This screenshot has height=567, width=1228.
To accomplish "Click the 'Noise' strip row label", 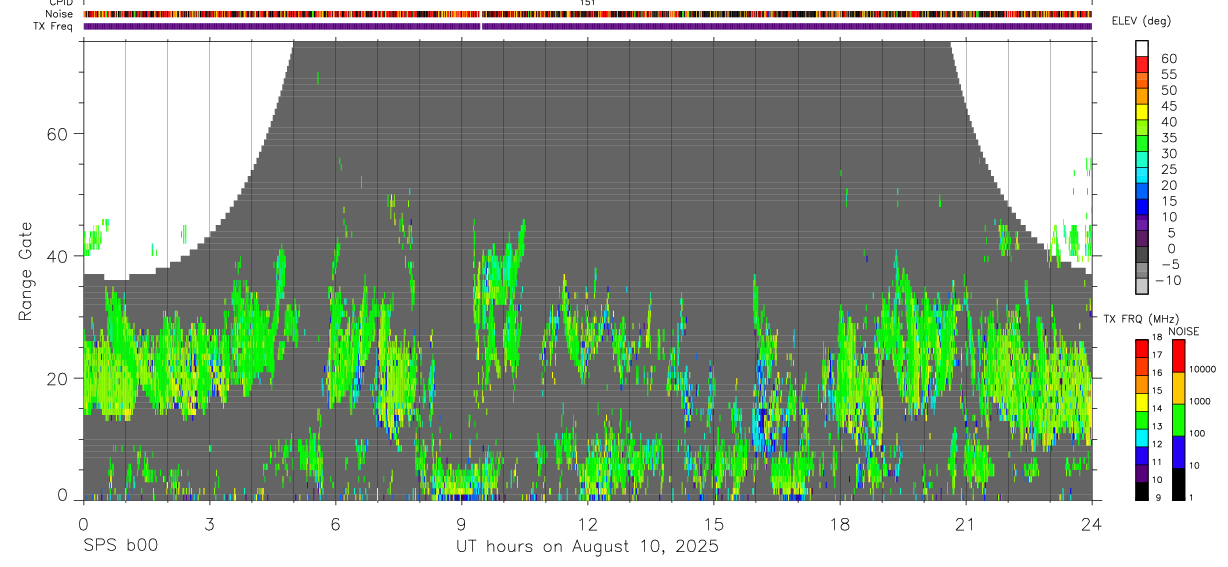I will [61, 14].
